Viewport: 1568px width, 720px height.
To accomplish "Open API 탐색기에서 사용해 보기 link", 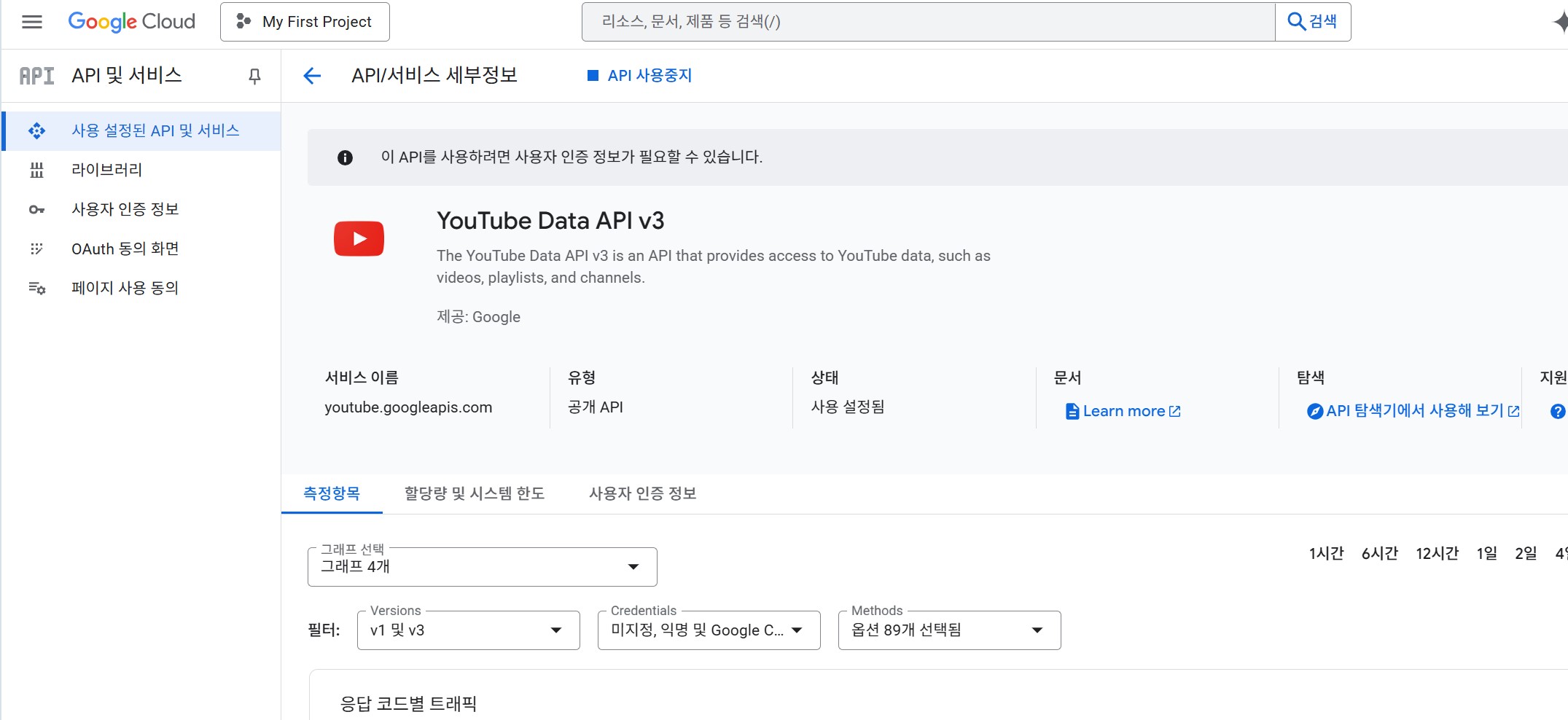I will tap(1413, 411).
